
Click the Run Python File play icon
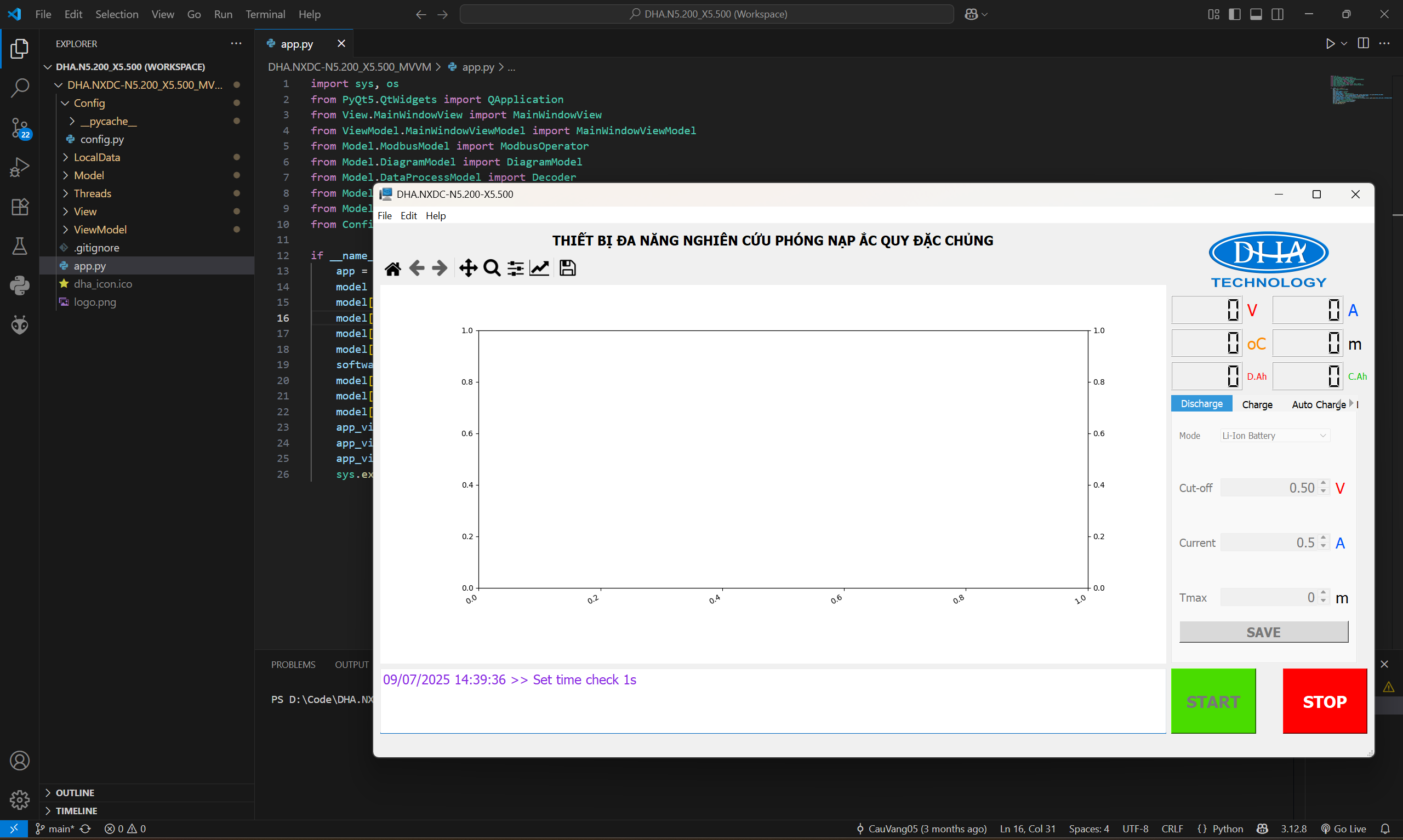(1330, 44)
